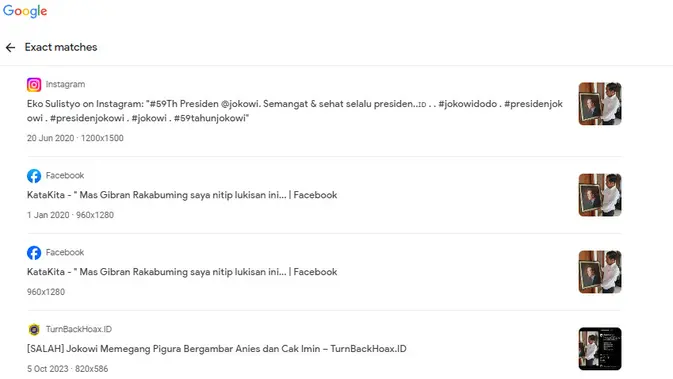Viewport: 673px width, 379px height.
Task: Open second KataKita Facebook result without date
Action: coord(182,272)
